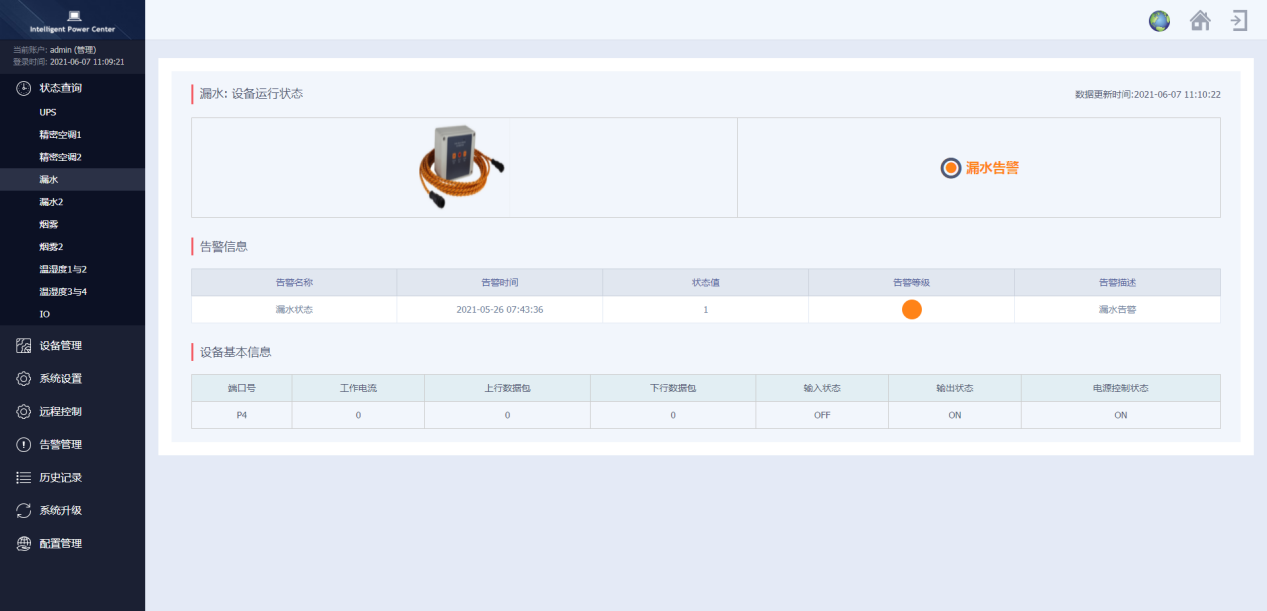Open the IO status page
The height and width of the screenshot is (611, 1267).
coord(45,314)
